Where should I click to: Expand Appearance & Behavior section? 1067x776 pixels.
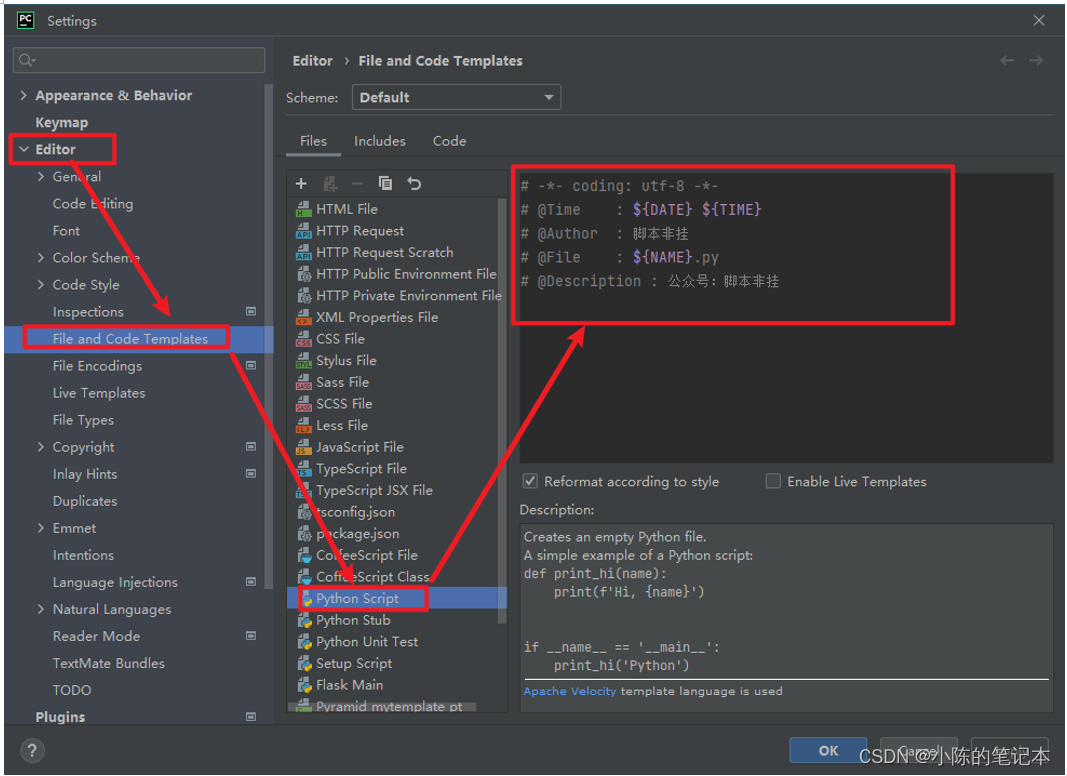tap(24, 95)
